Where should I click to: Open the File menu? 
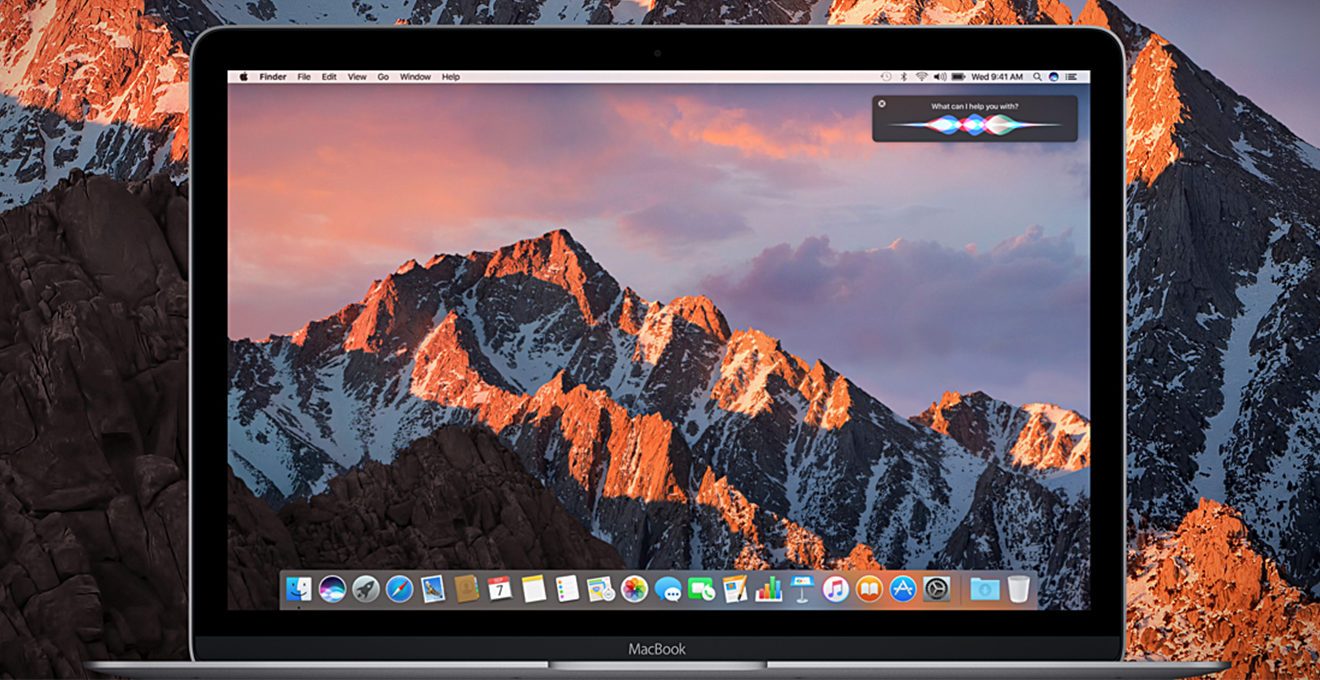coord(303,77)
